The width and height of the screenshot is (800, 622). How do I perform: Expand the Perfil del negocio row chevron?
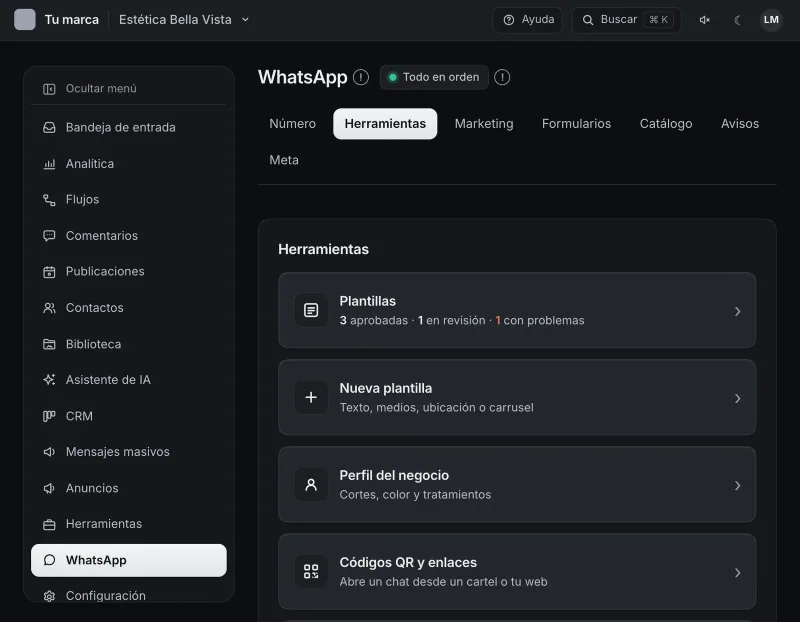[x=737, y=486]
